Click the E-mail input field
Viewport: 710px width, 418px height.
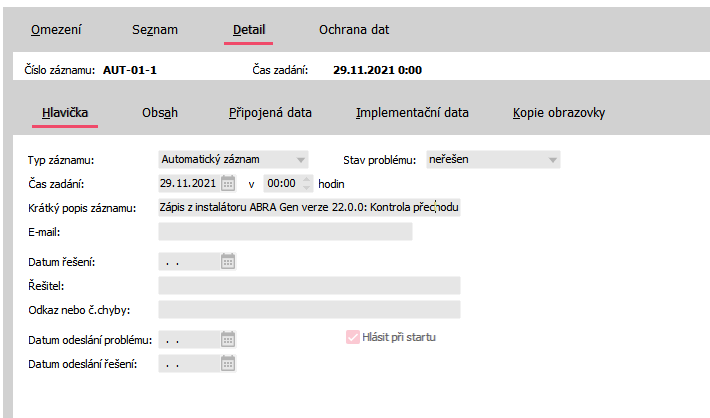(285, 232)
